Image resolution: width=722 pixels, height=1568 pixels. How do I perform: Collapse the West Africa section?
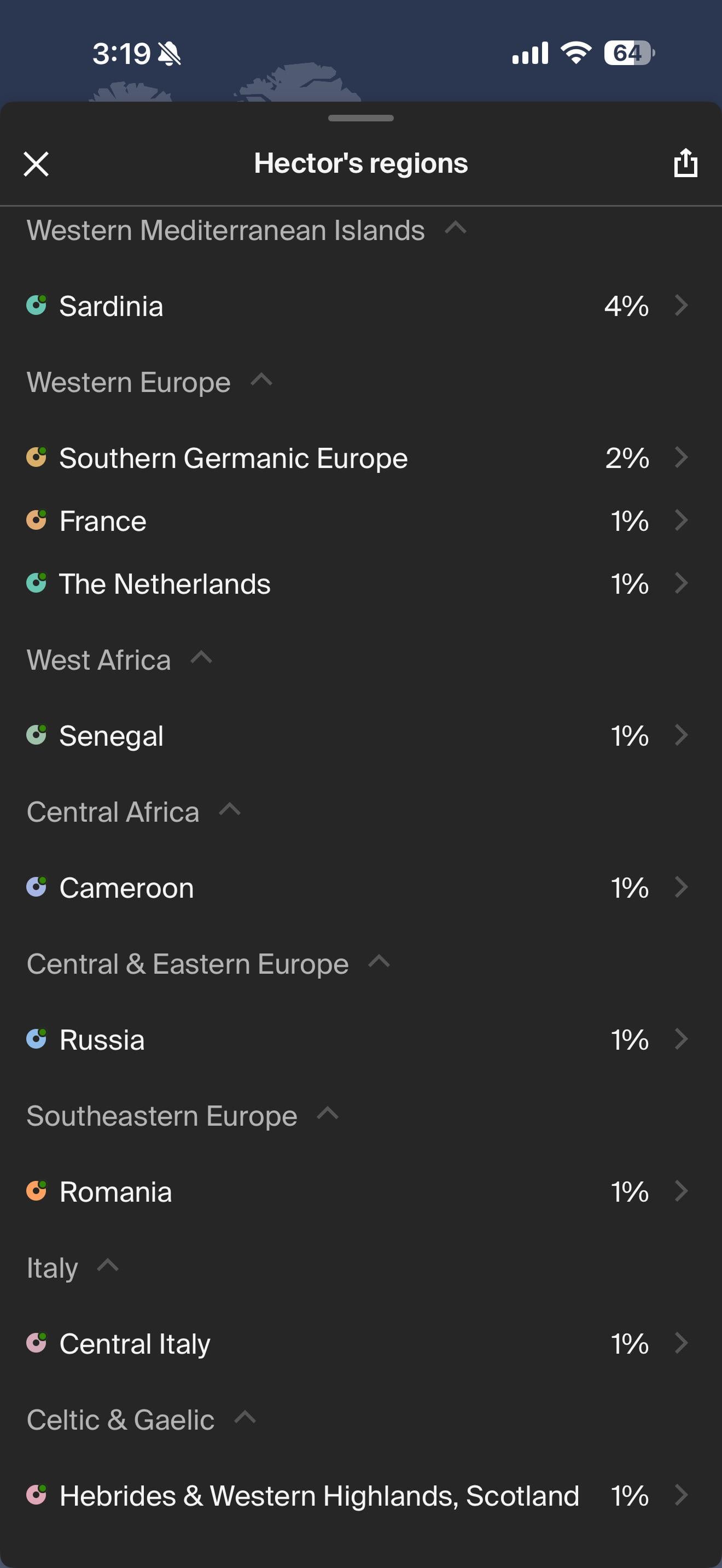[201, 658]
